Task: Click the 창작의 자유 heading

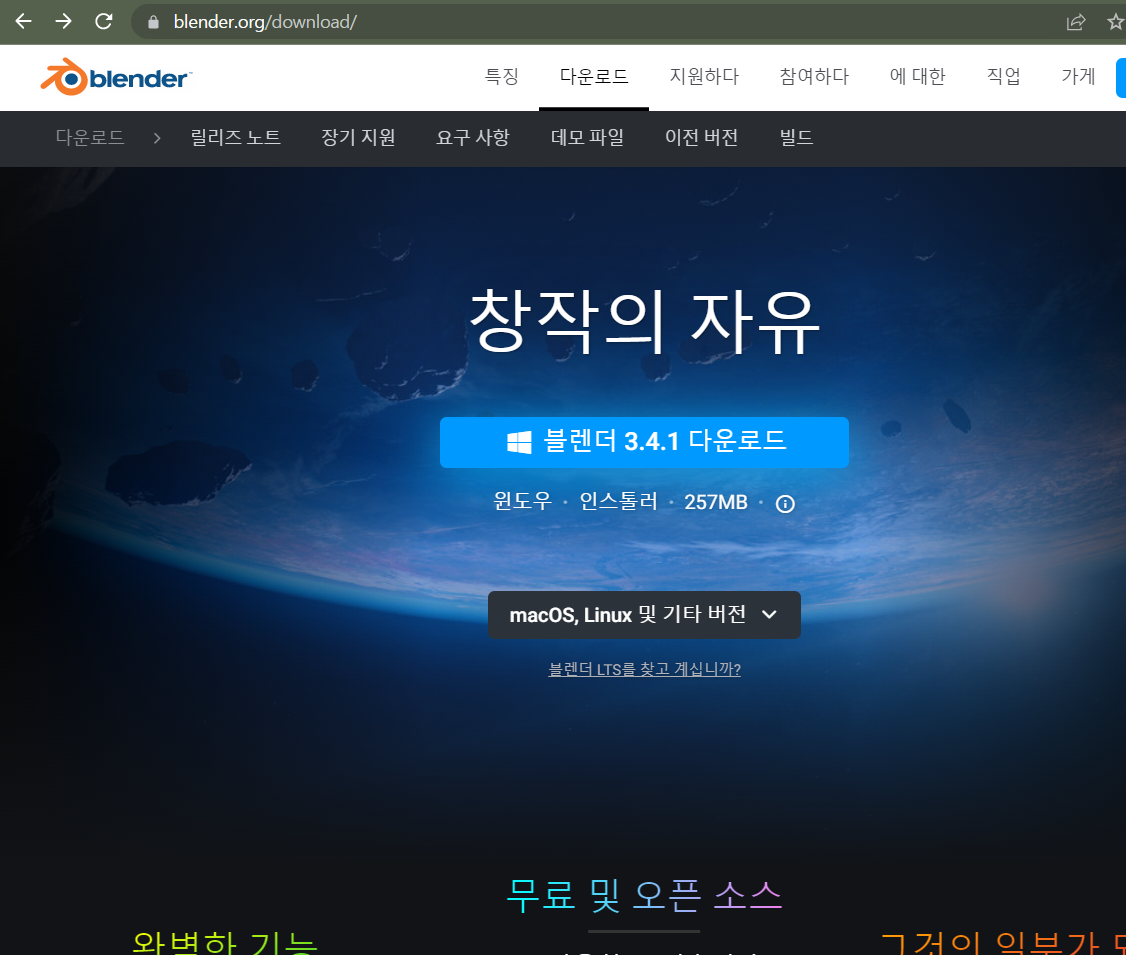Action: 644,322
